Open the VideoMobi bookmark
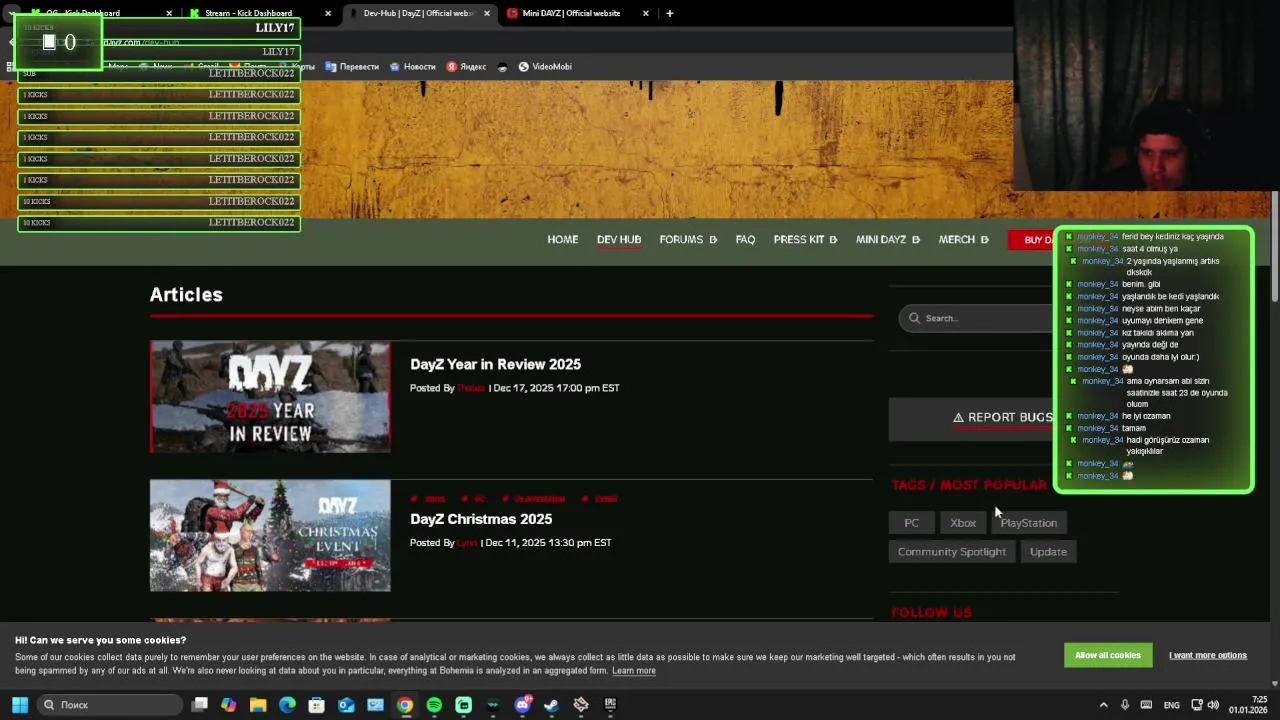 point(545,66)
